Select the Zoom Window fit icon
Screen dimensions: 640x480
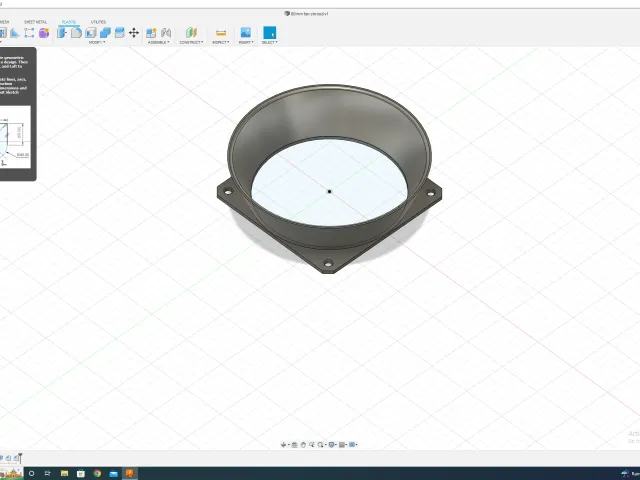(x=321, y=444)
